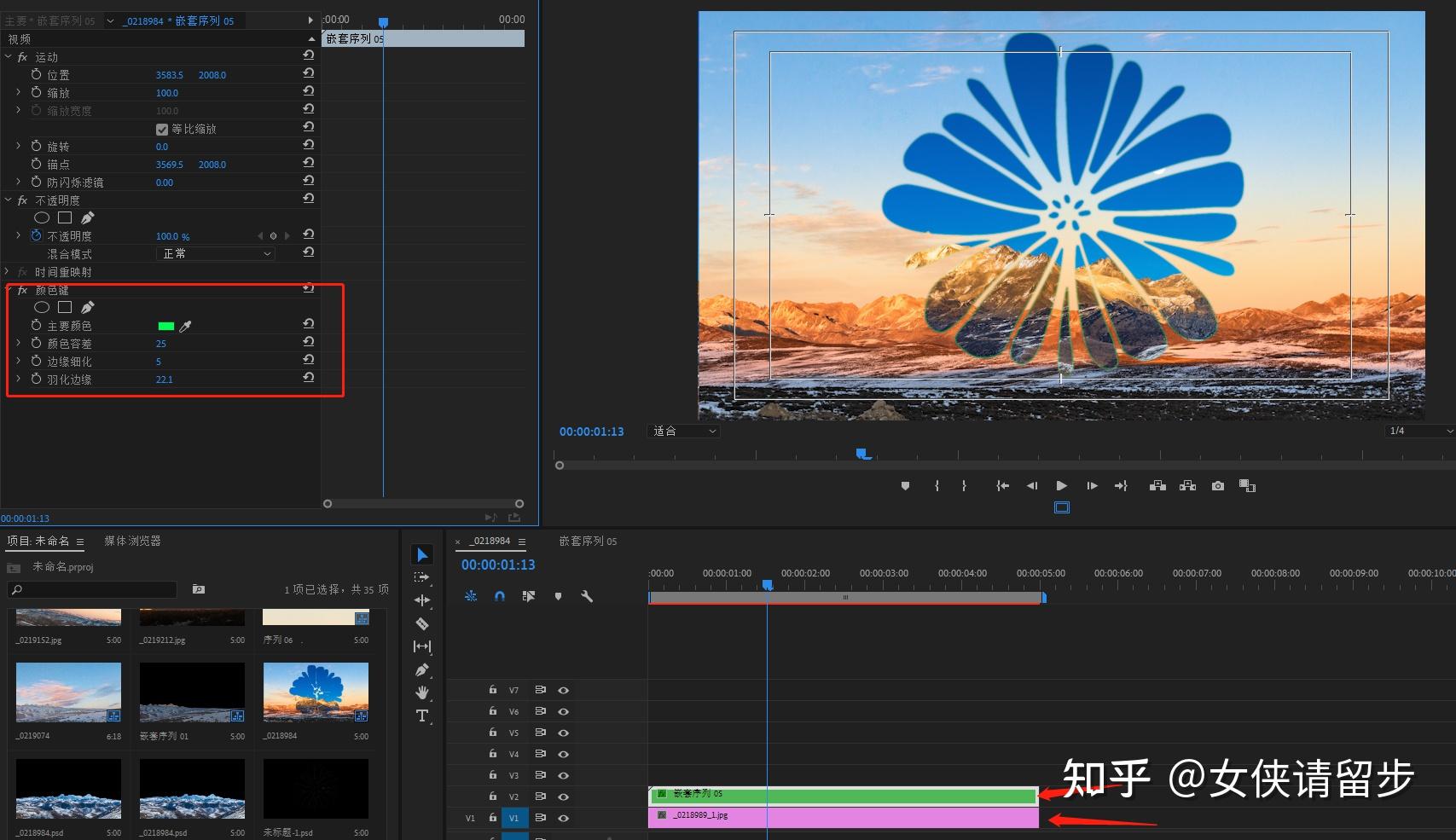This screenshot has width=1456, height=840.
Task: Toggle animation stopwatch for 位置
Action: pos(36,74)
